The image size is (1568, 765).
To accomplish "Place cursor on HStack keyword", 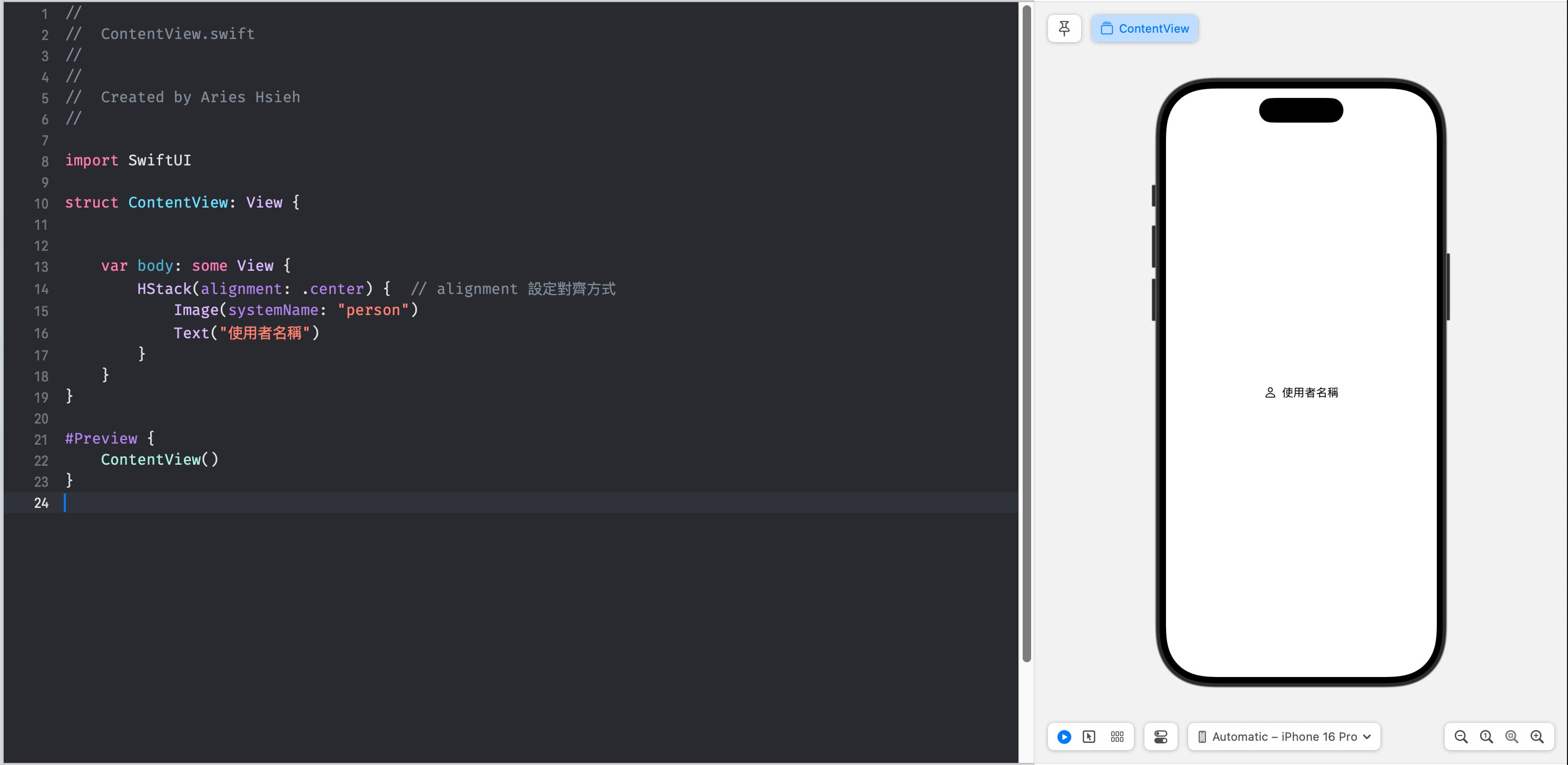I will click(x=164, y=289).
